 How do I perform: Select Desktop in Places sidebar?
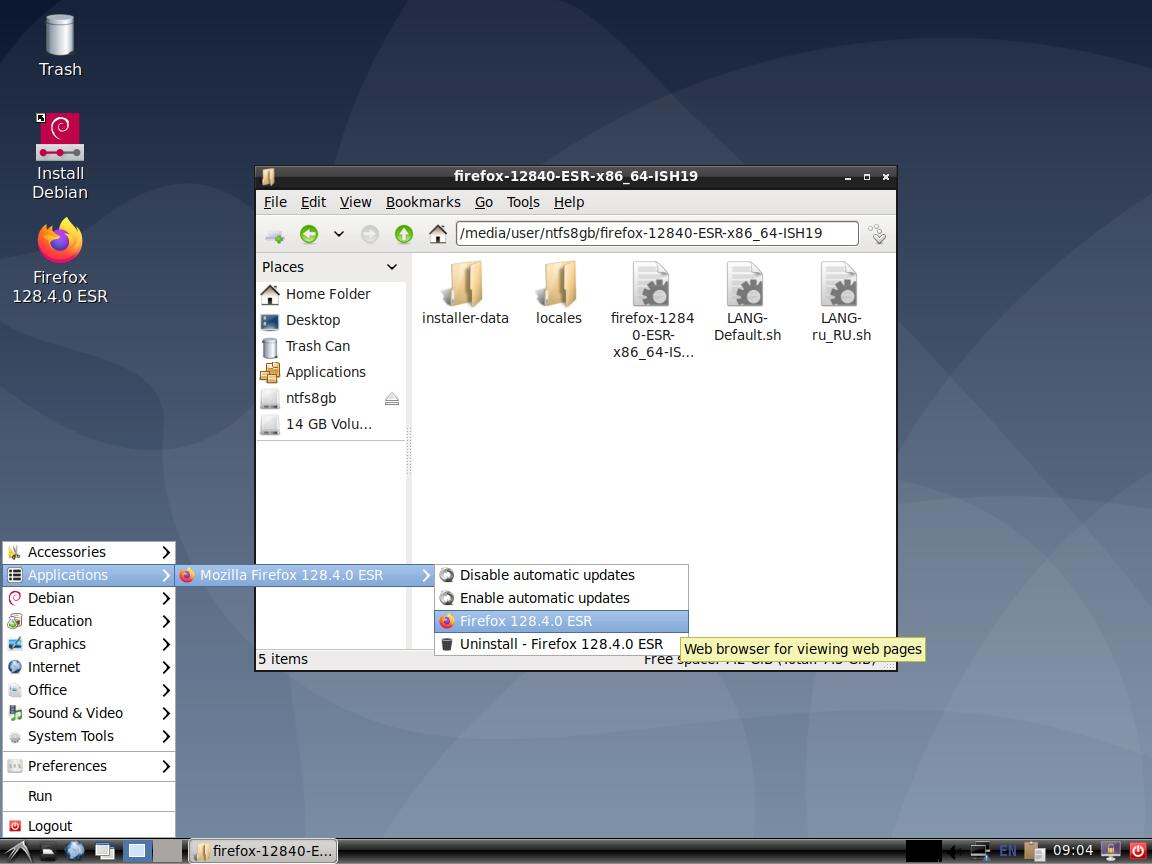click(x=331, y=320)
